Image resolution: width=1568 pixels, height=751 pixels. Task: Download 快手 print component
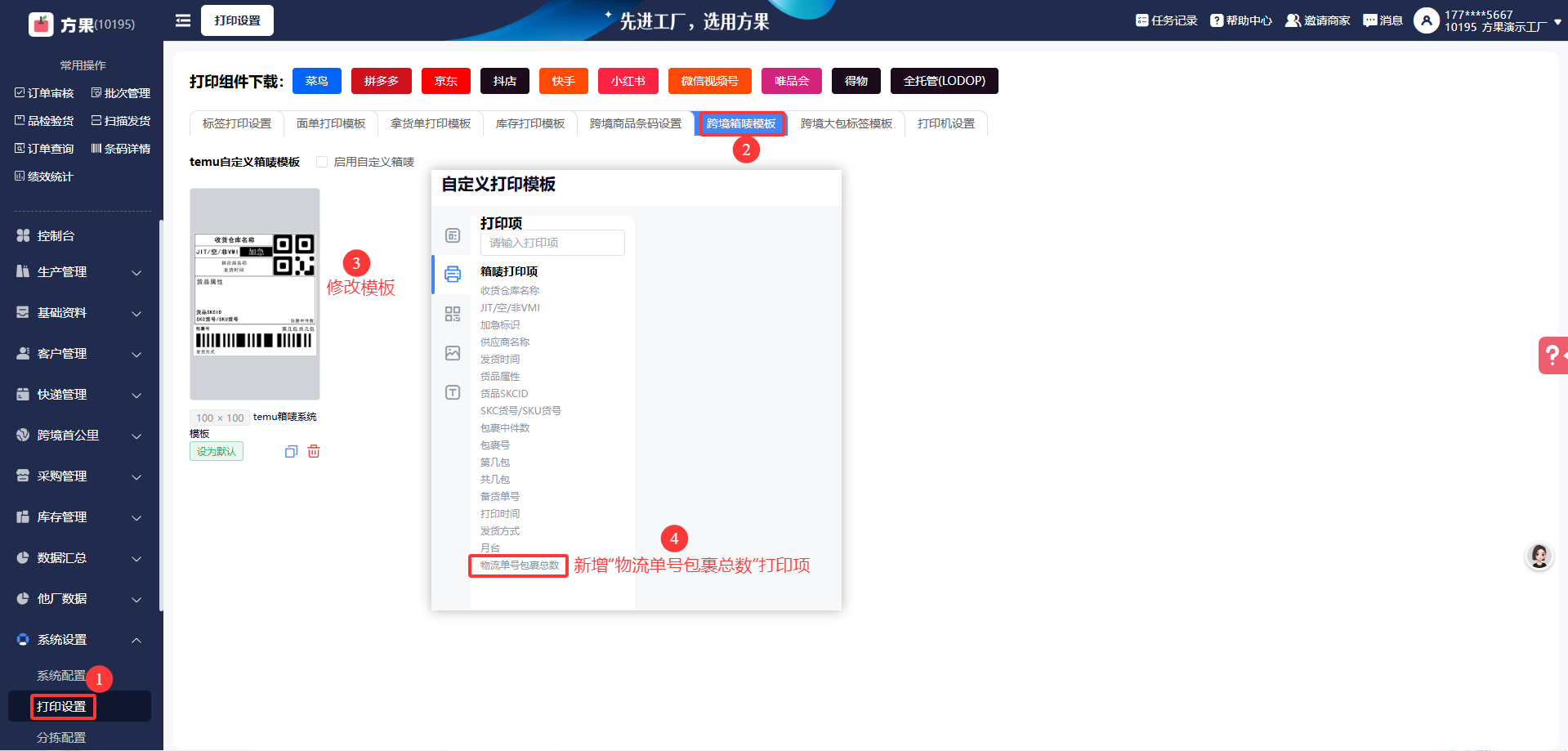[564, 81]
